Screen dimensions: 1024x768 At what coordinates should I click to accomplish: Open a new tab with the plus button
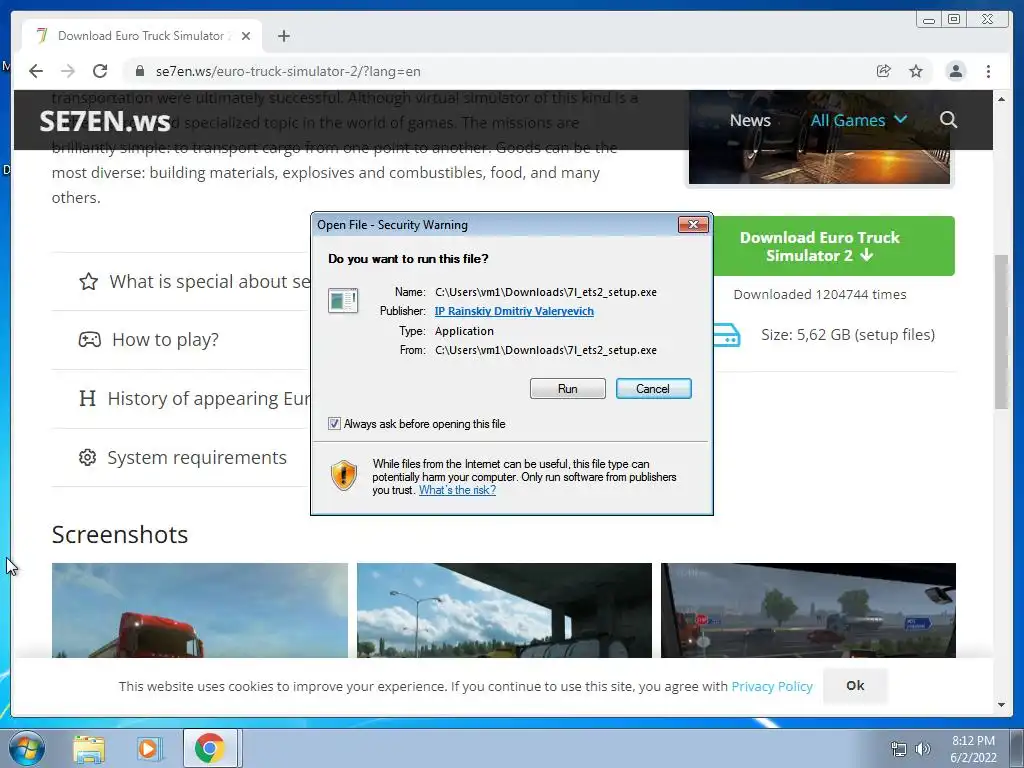283,36
